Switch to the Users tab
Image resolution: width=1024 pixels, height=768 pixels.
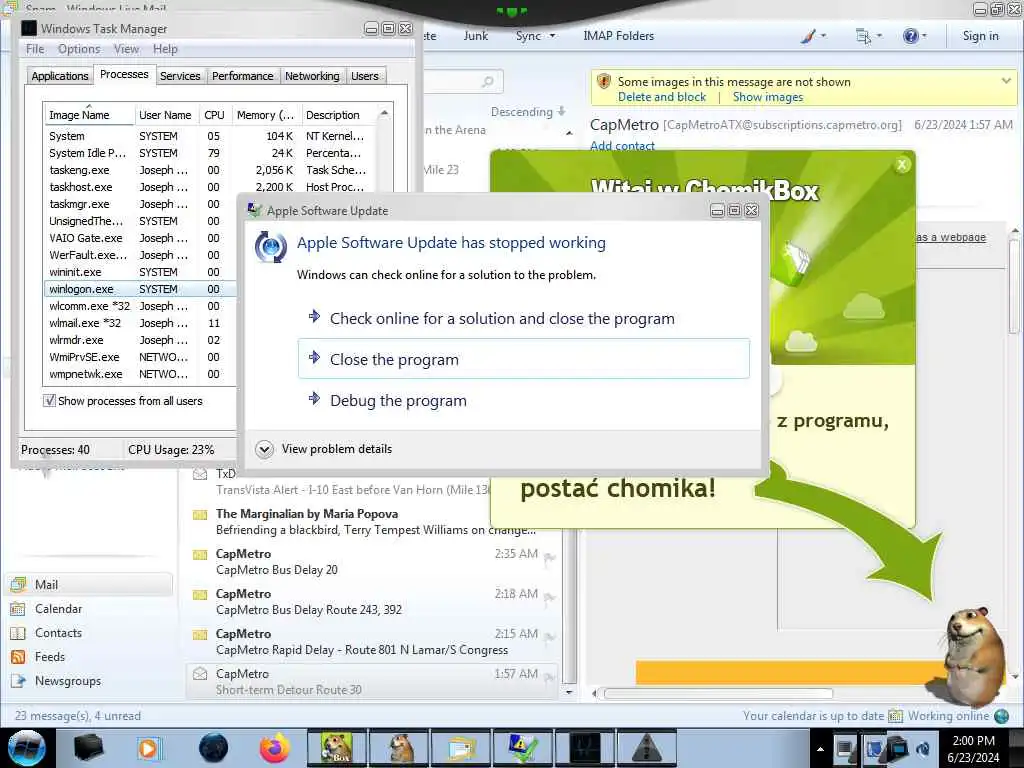click(364, 76)
